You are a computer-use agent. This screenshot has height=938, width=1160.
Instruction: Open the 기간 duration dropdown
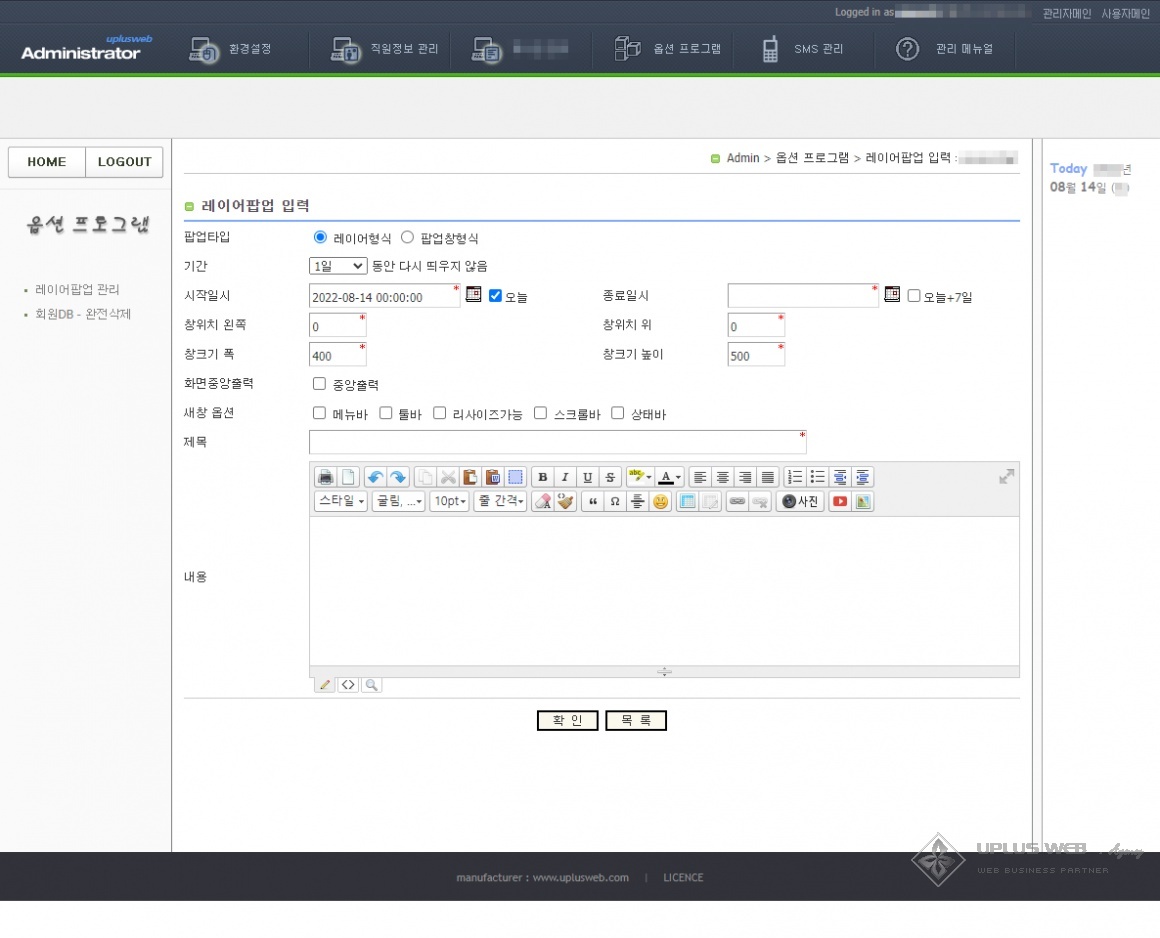click(x=337, y=266)
